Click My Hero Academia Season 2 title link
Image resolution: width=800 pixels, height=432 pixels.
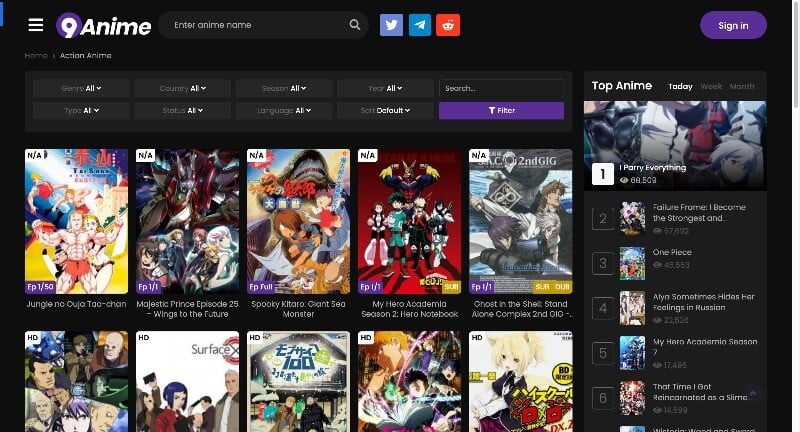click(409, 309)
